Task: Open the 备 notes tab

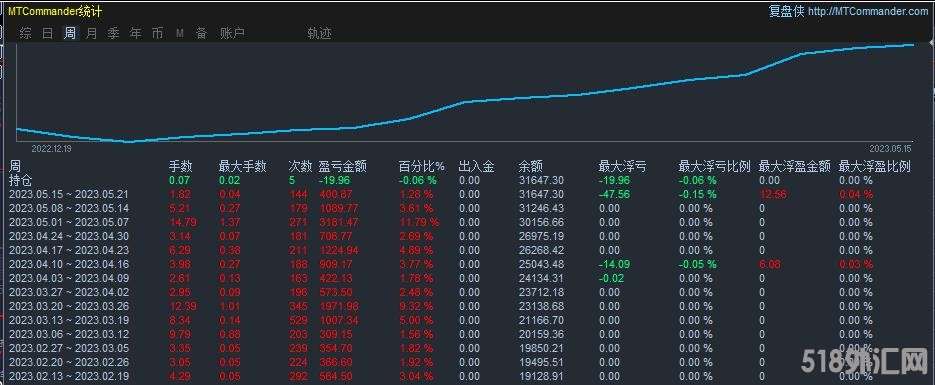Action: [x=202, y=33]
